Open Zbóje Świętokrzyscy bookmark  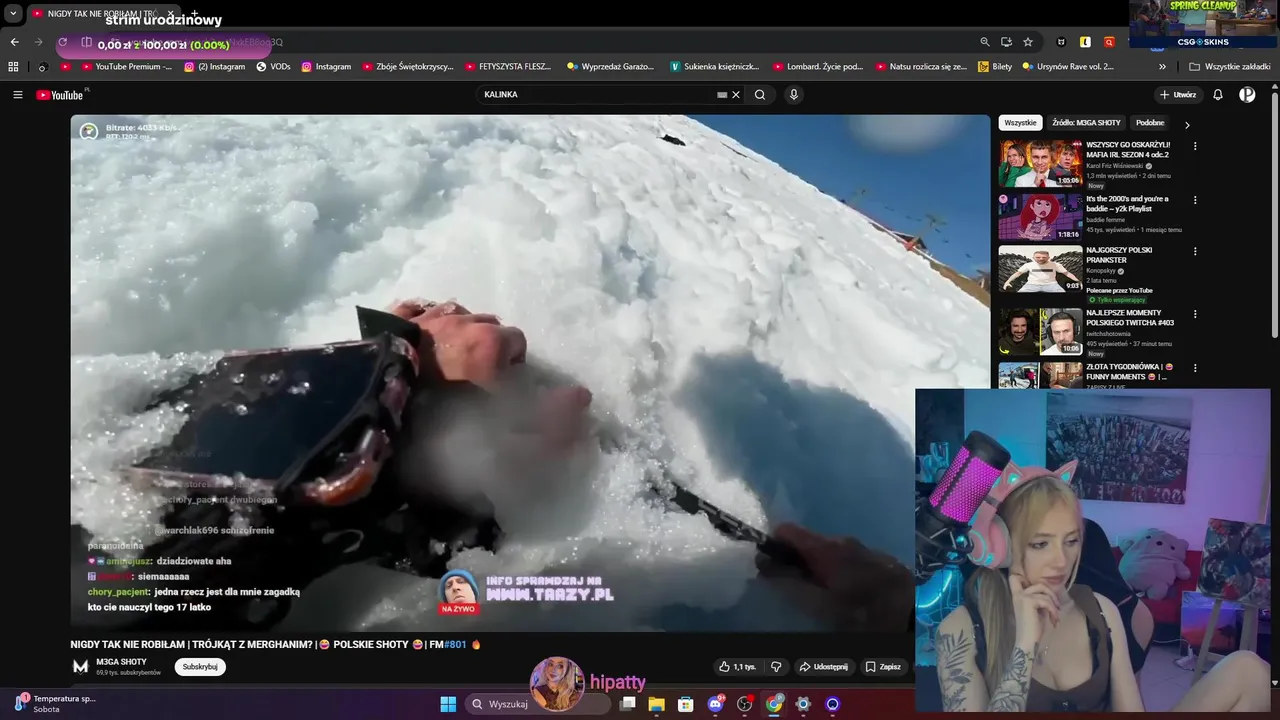coord(407,67)
